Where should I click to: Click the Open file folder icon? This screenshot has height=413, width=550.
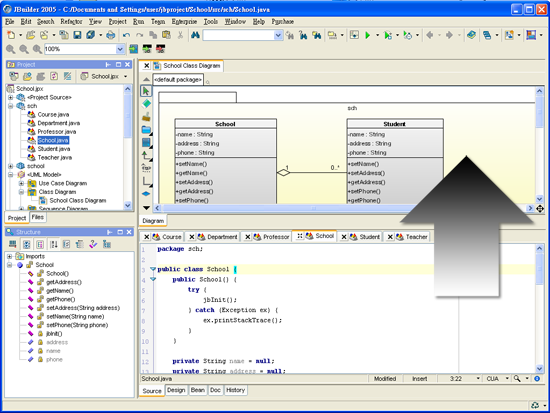[31, 35]
